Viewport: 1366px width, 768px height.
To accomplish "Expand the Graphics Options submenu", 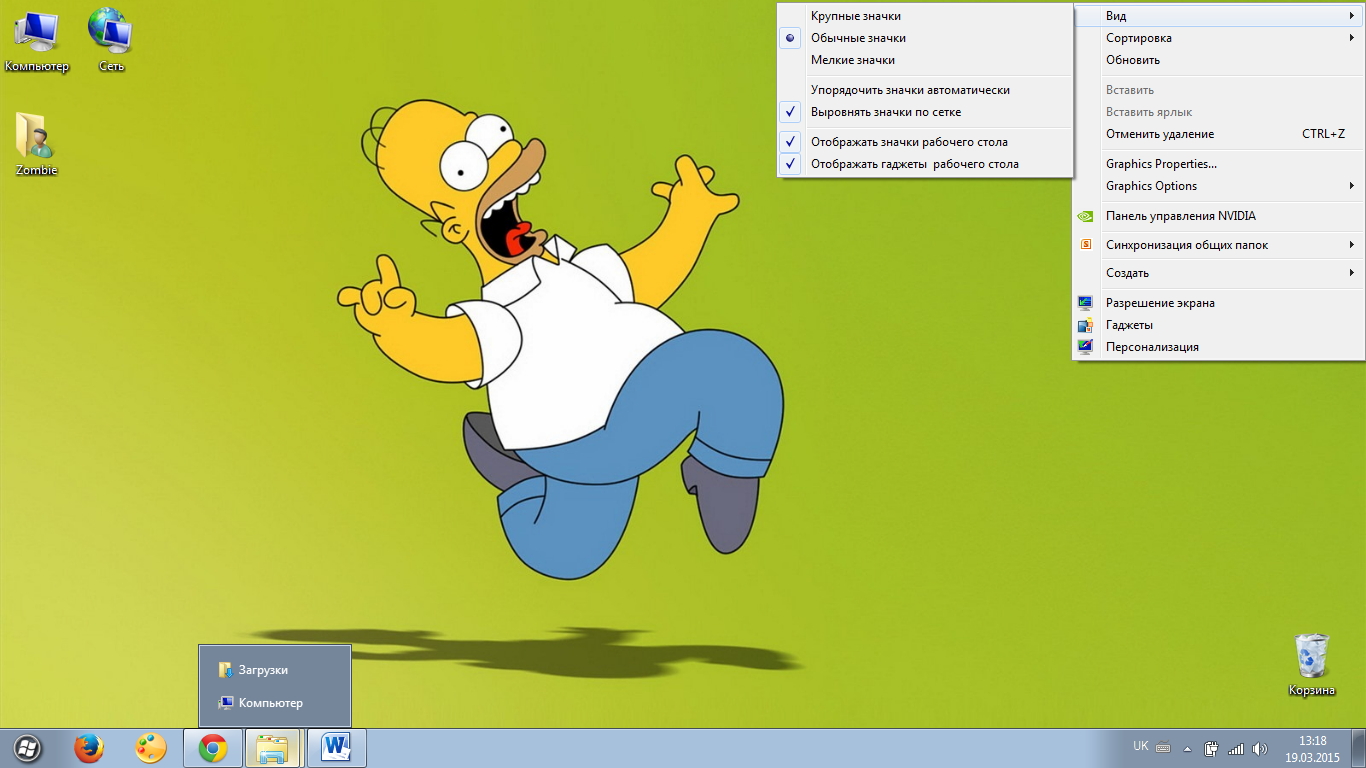I will point(1218,186).
